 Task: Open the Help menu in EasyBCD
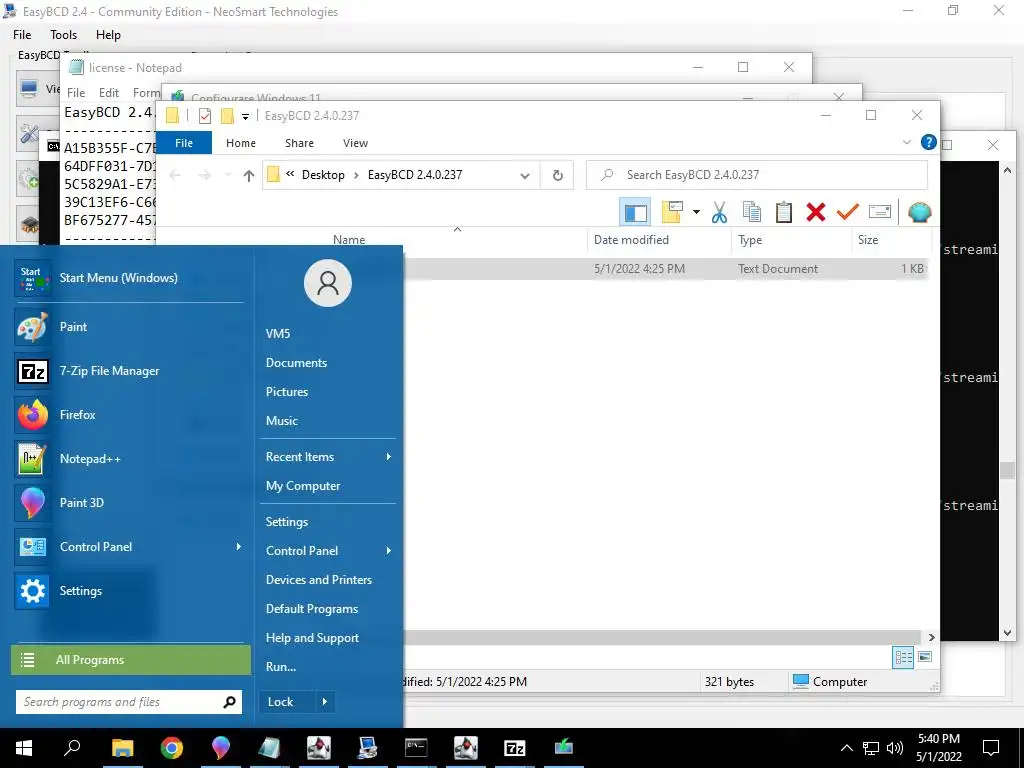coord(108,35)
